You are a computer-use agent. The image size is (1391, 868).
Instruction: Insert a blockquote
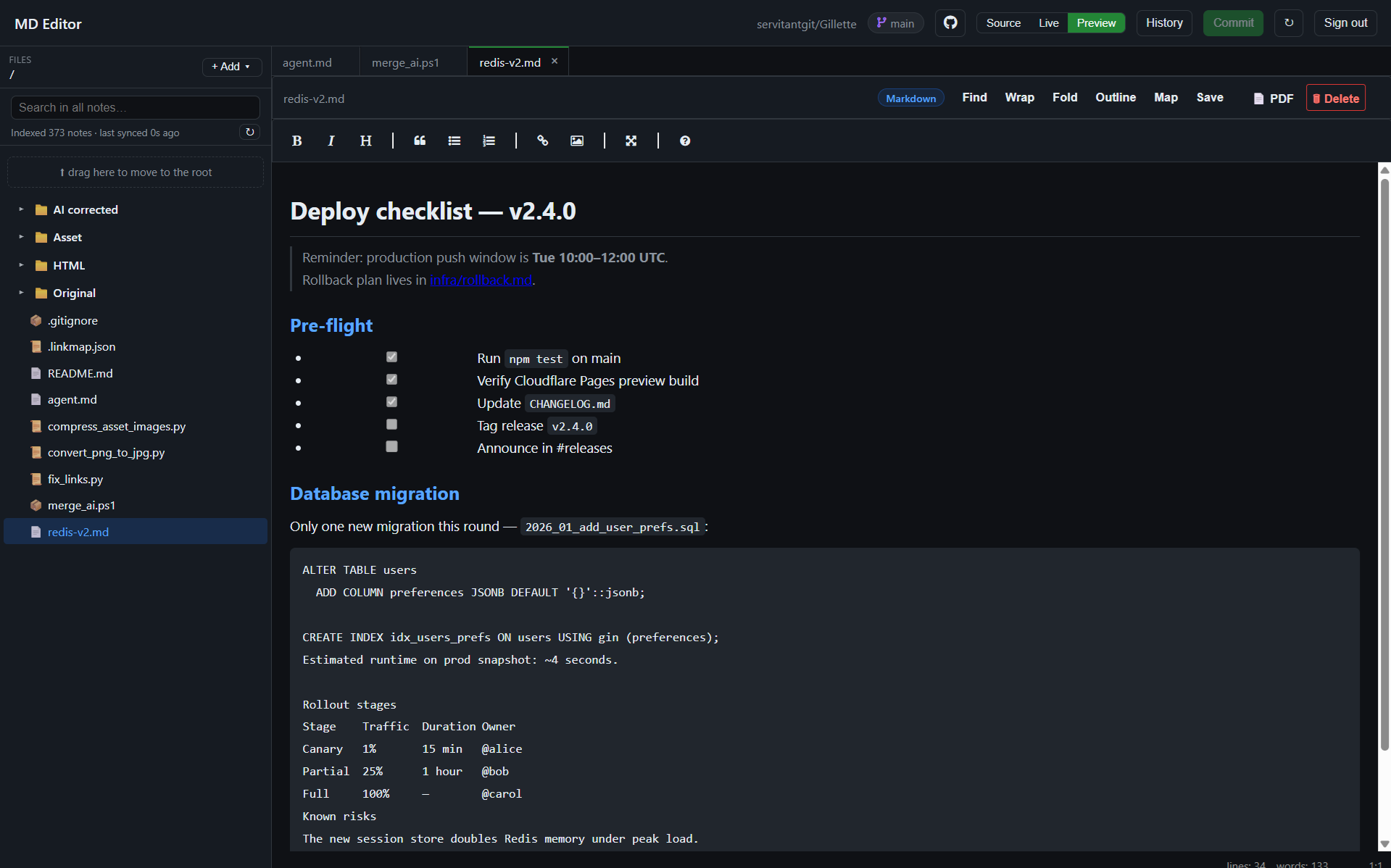pyautogui.click(x=420, y=141)
